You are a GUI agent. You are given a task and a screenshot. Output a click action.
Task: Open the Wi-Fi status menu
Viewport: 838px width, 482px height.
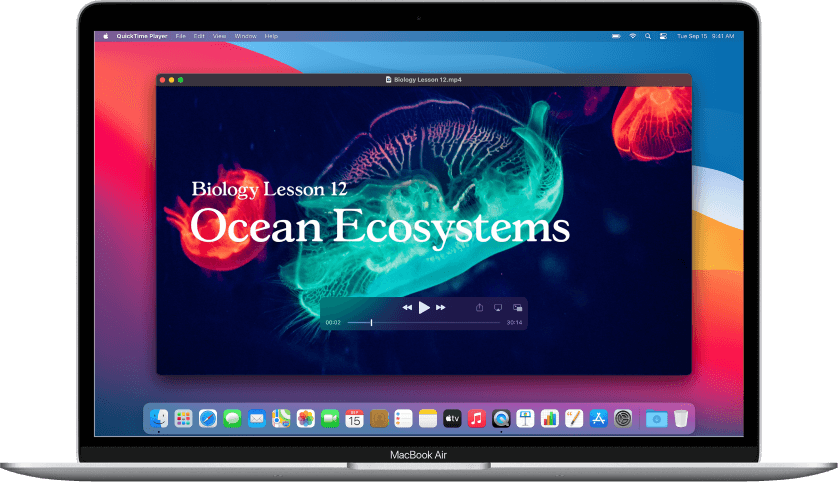(632, 36)
